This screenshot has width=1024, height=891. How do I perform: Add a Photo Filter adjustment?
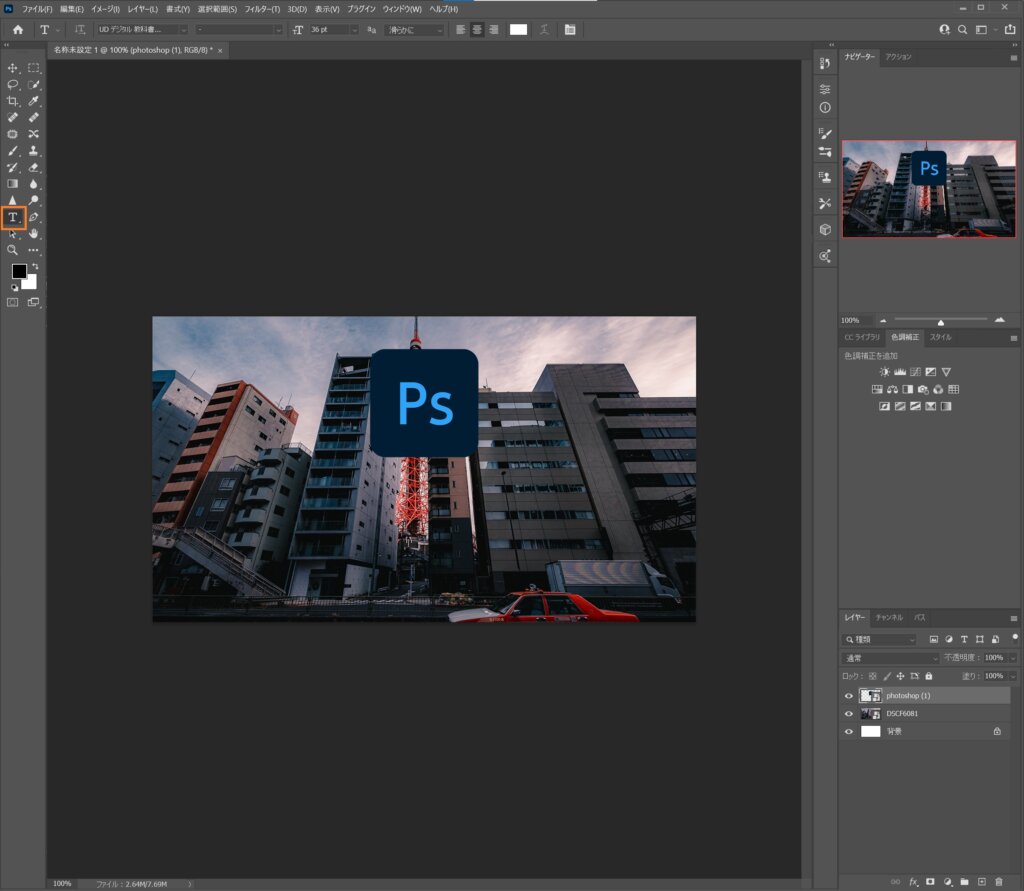coord(923,389)
